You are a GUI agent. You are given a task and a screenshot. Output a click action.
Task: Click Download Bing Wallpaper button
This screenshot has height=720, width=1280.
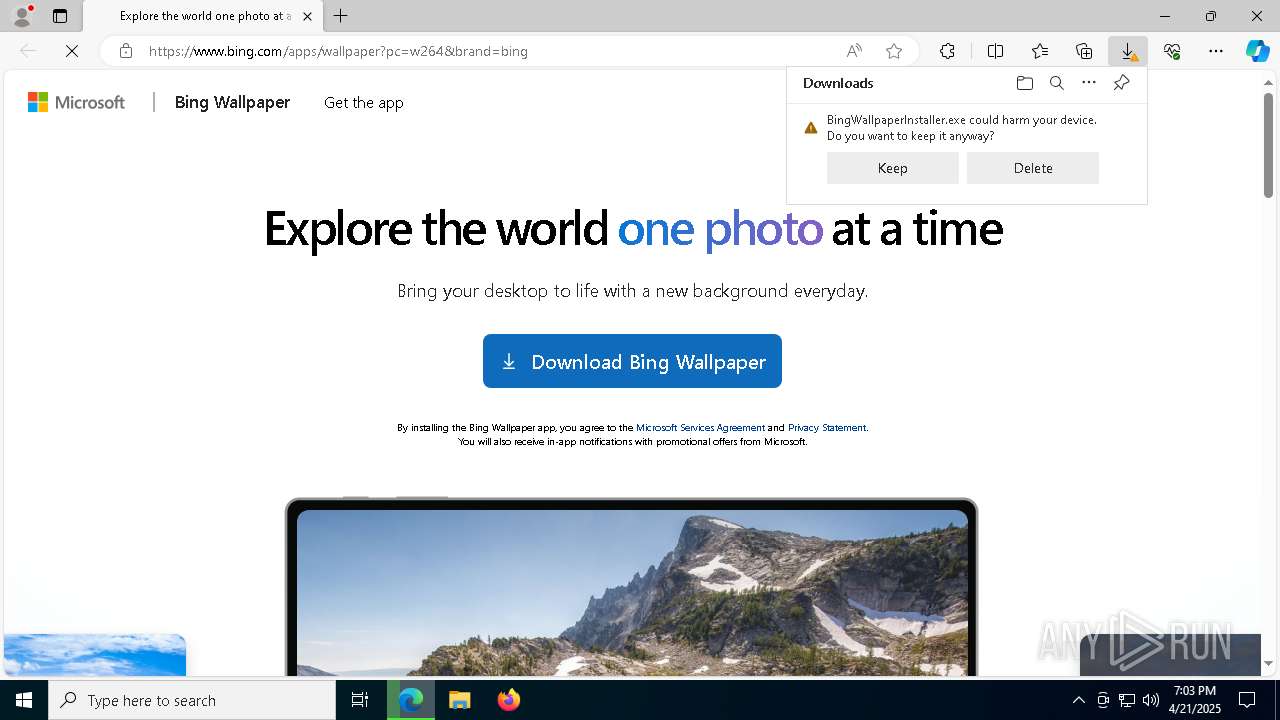pos(632,361)
